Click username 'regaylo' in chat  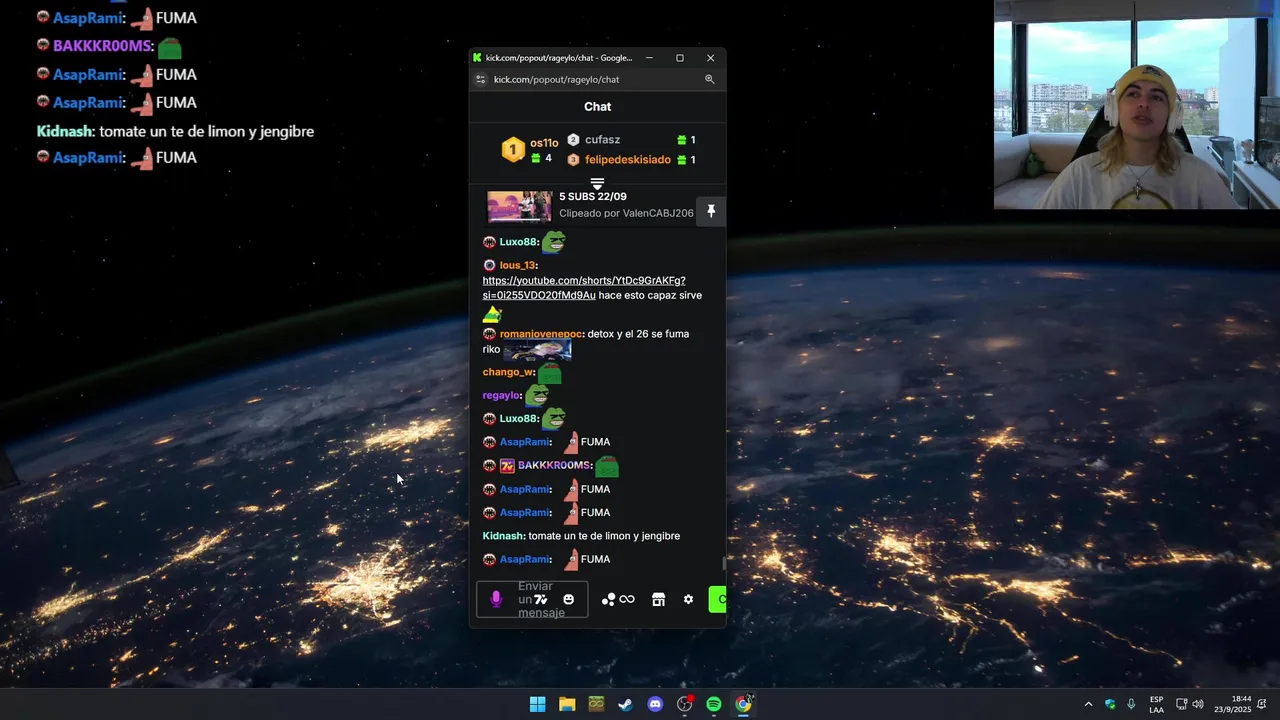pyautogui.click(x=501, y=395)
